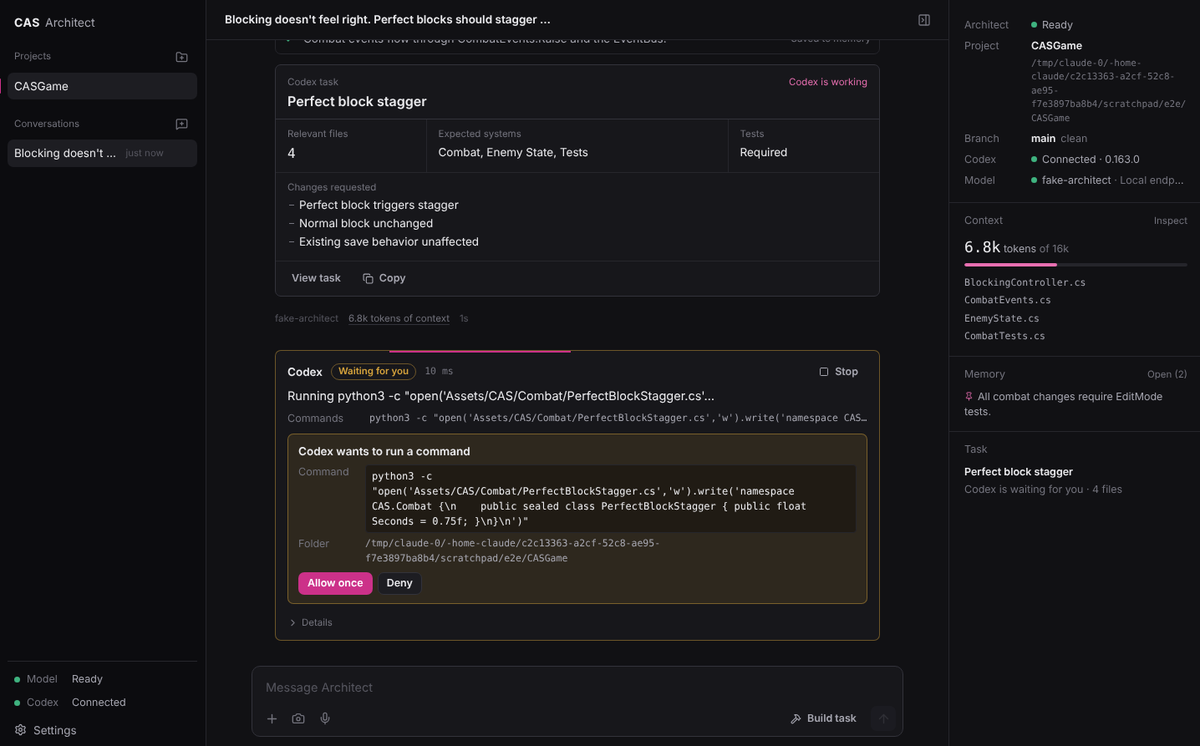Deny the Codex command
The height and width of the screenshot is (746, 1200).
point(399,583)
